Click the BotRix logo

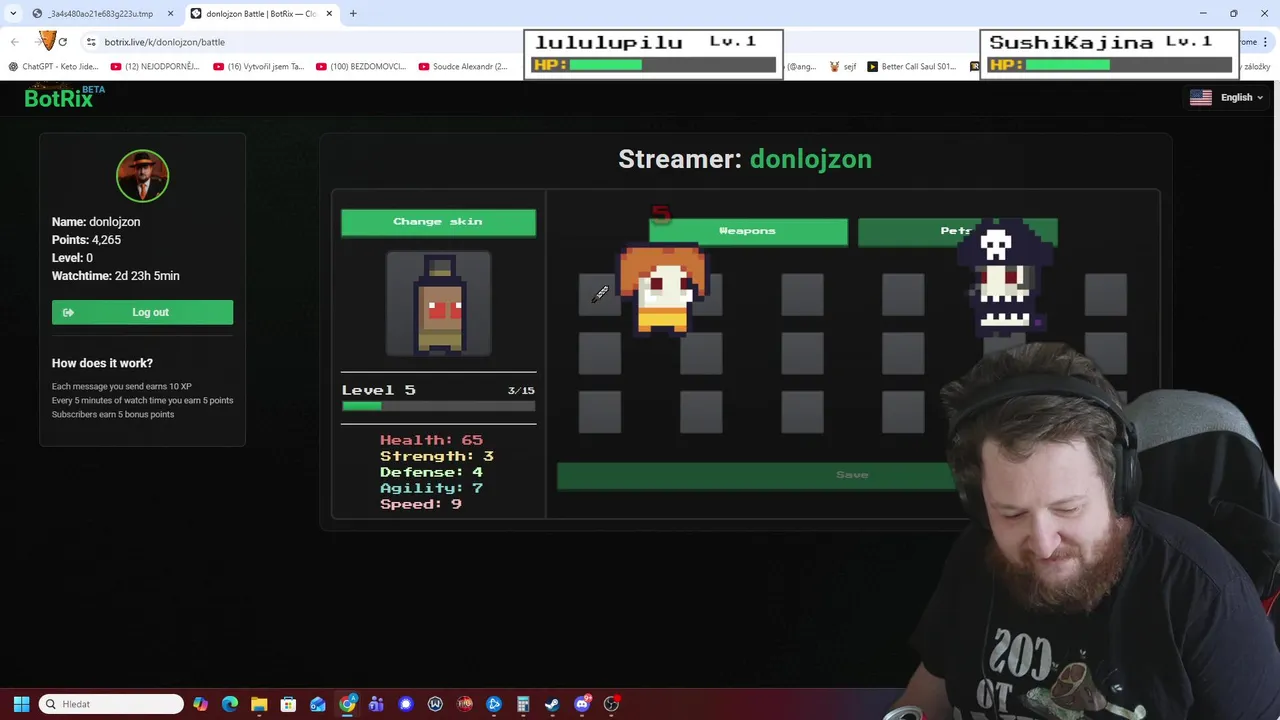64,97
